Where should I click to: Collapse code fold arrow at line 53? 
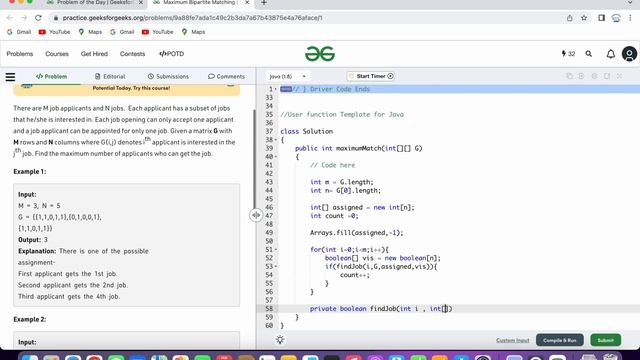pyautogui.click(x=276, y=267)
